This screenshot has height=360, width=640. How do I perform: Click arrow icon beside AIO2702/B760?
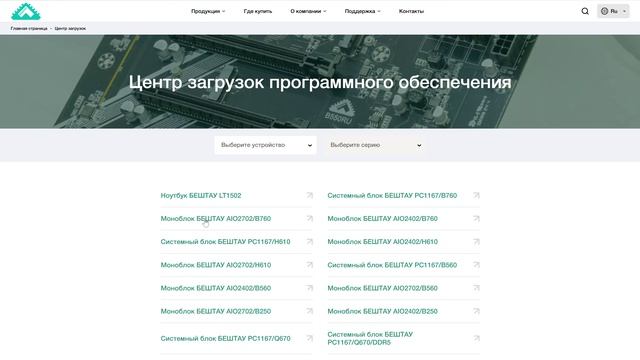pos(309,219)
